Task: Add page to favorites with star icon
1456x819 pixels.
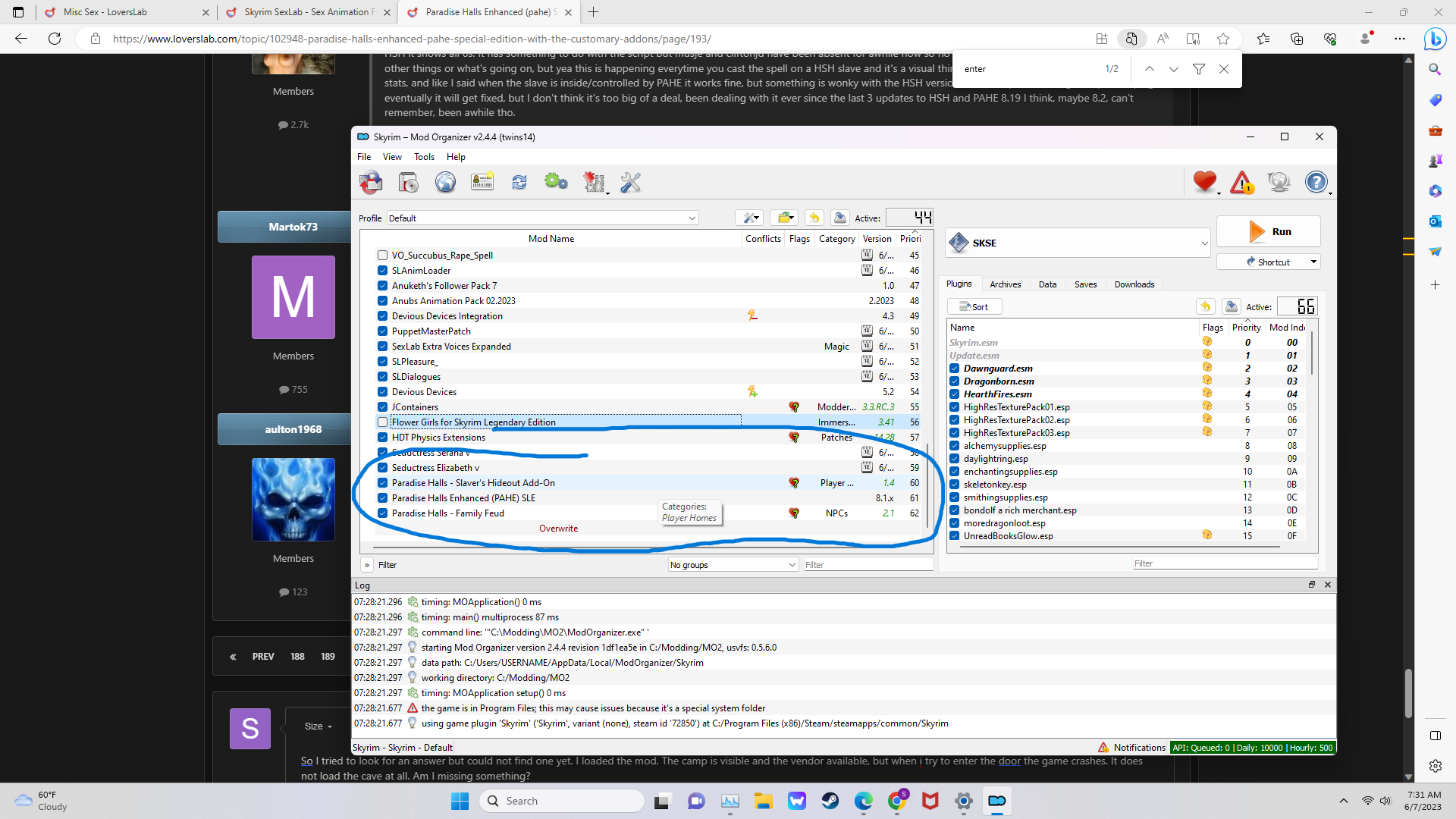Action: [x=1223, y=39]
